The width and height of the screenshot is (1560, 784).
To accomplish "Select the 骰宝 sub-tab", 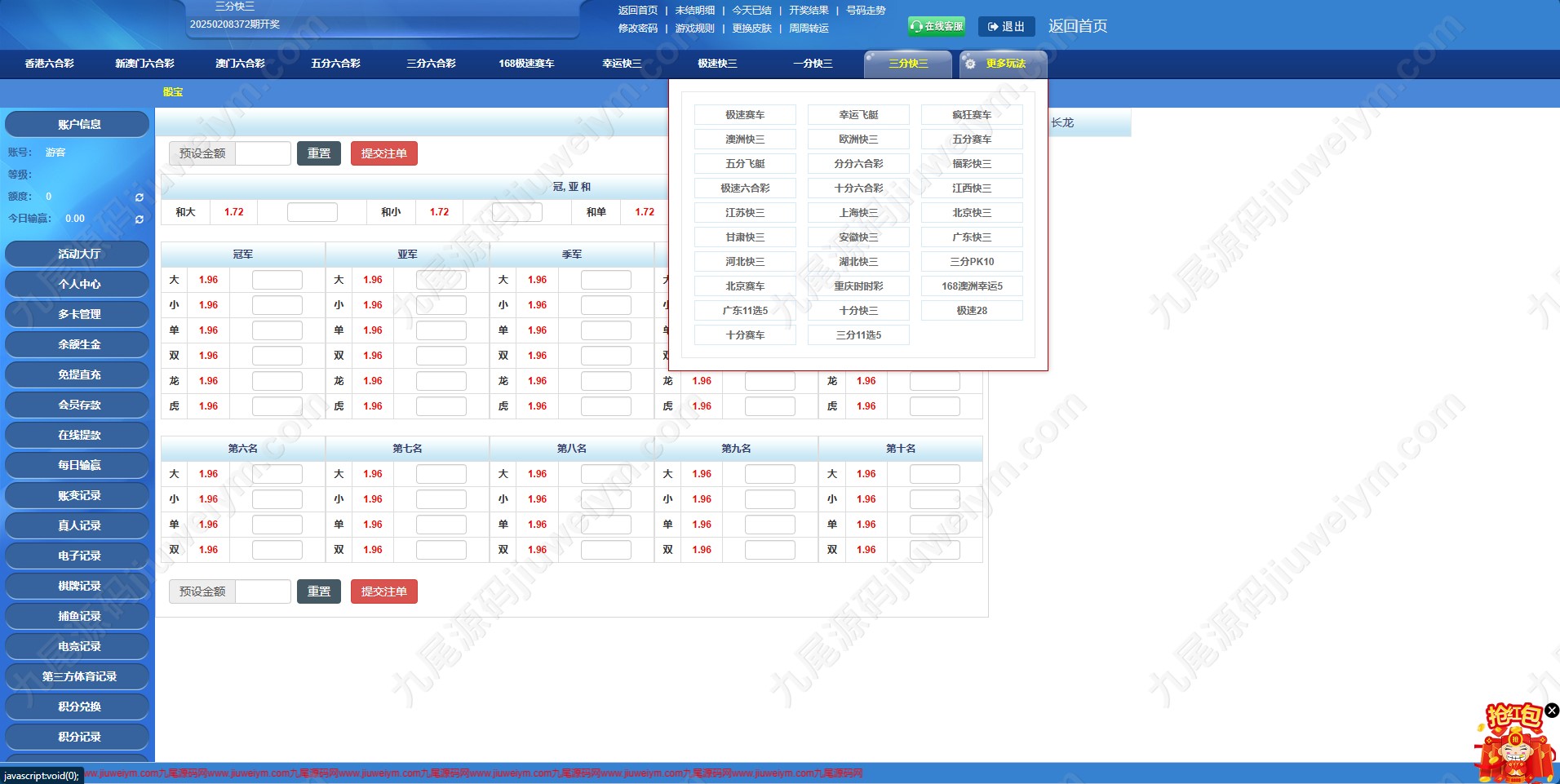I will pos(173,92).
